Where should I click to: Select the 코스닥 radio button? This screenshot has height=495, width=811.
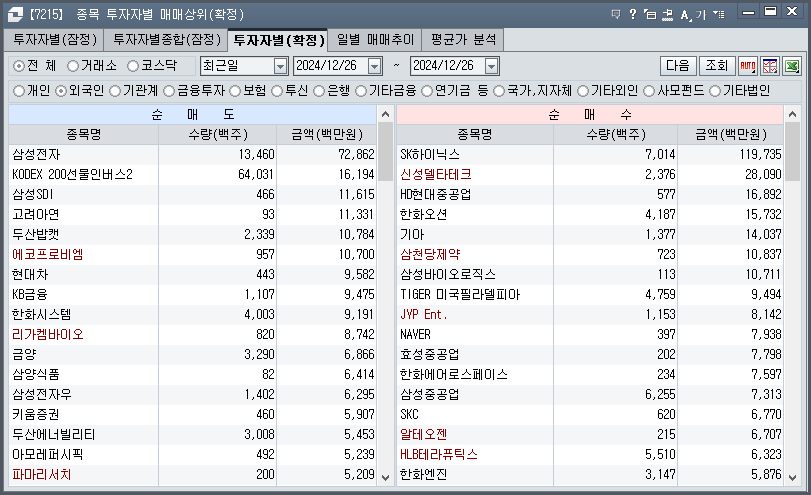[133, 66]
